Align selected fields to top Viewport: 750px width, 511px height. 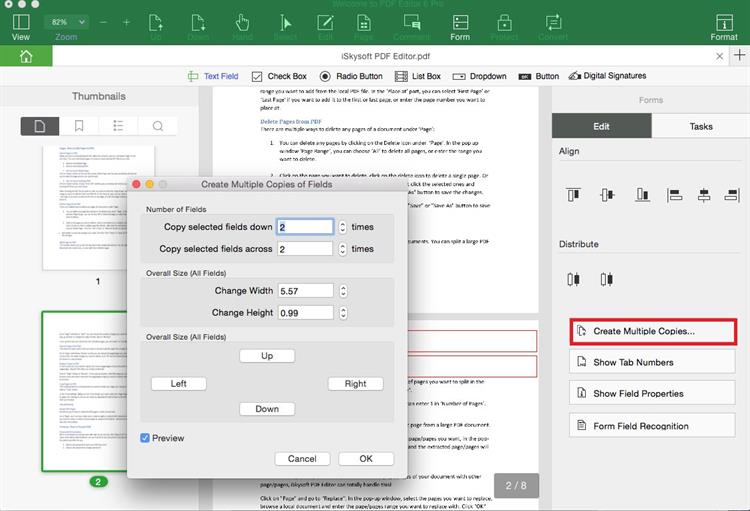coord(574,195)
